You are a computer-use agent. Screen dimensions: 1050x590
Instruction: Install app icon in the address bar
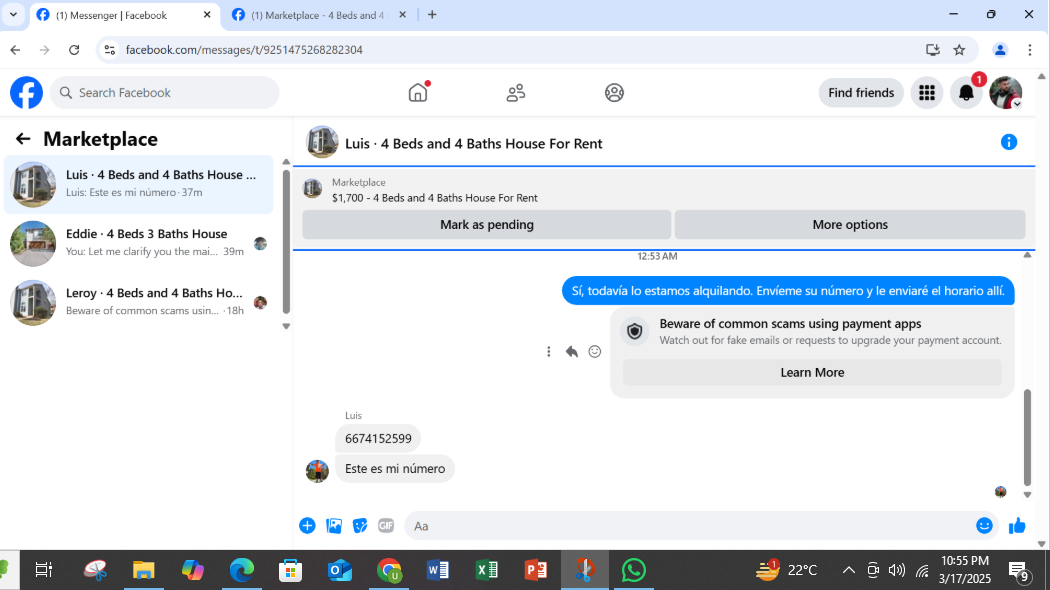click(x=932, y=50)
